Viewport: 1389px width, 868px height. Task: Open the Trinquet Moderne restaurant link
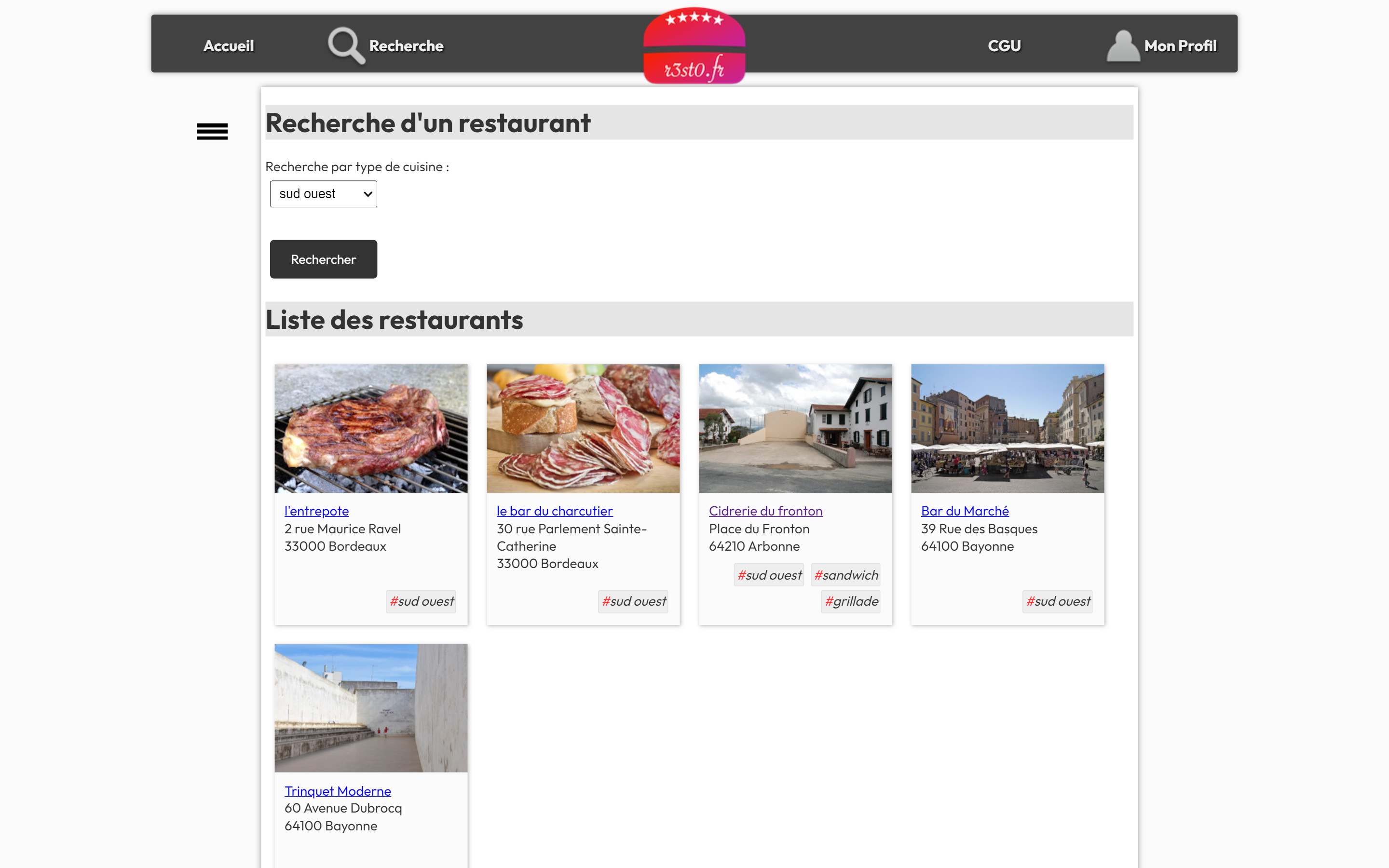coord(338,790)
